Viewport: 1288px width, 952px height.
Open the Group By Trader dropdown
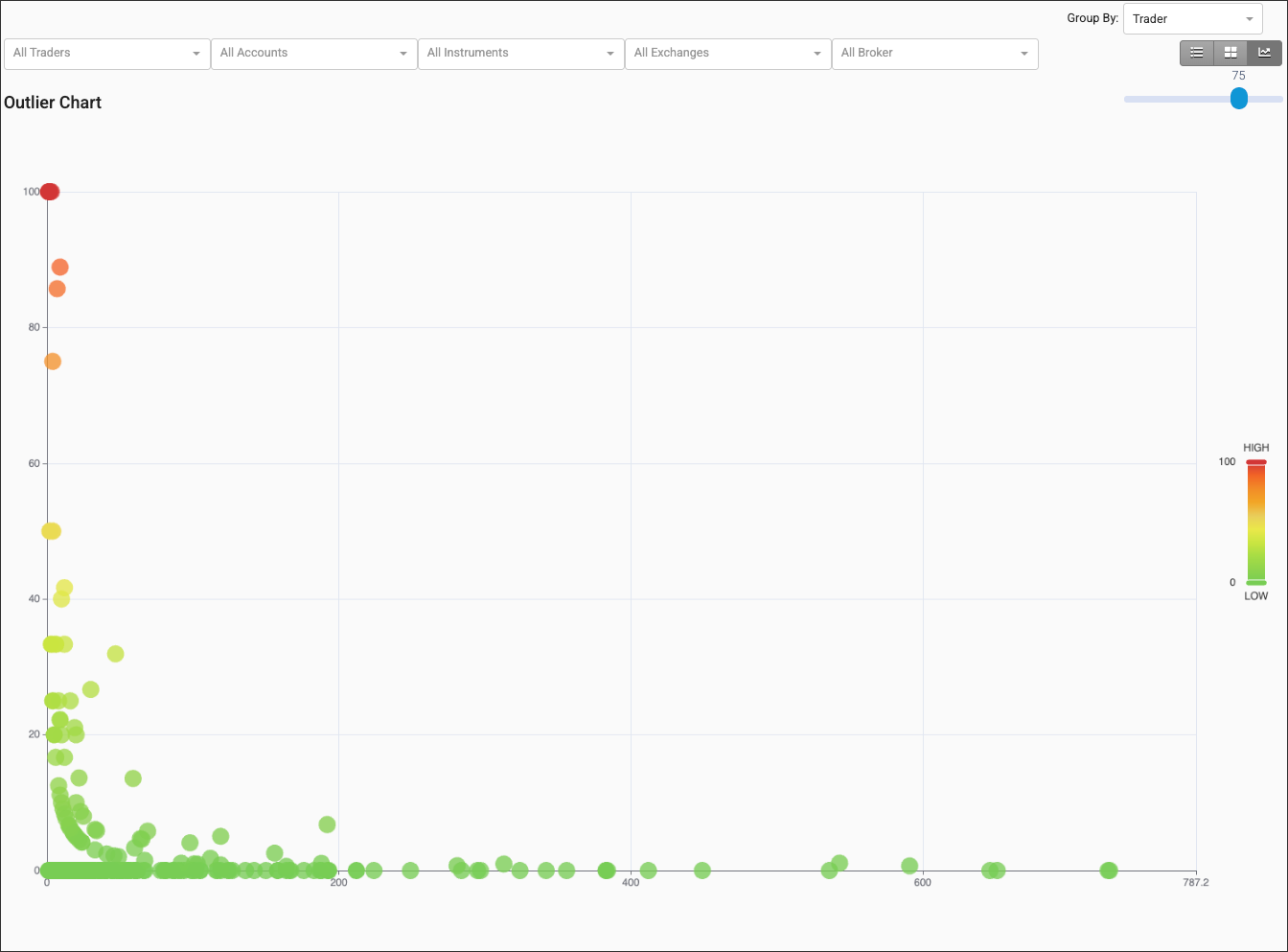click(1193, 19)
